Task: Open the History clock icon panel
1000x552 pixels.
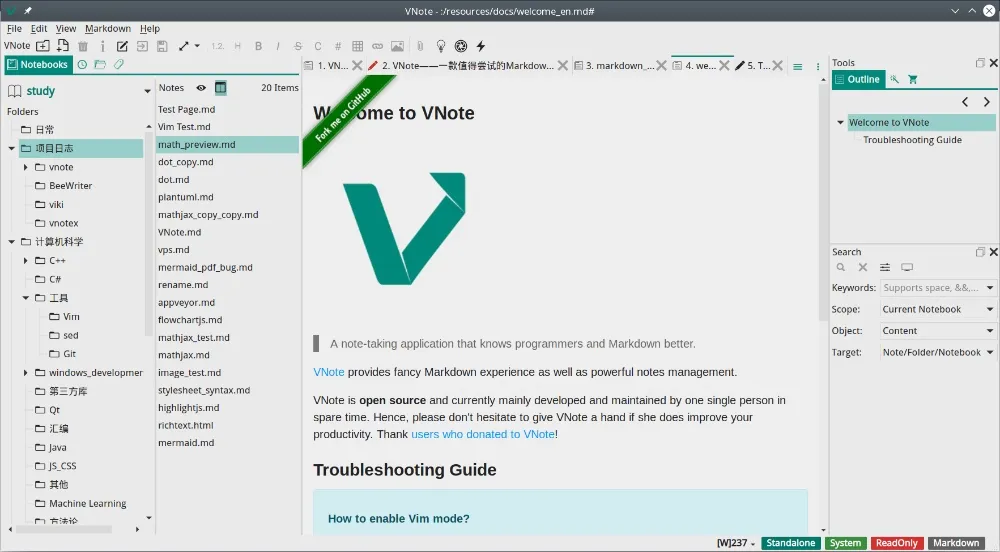Action: 83,65
